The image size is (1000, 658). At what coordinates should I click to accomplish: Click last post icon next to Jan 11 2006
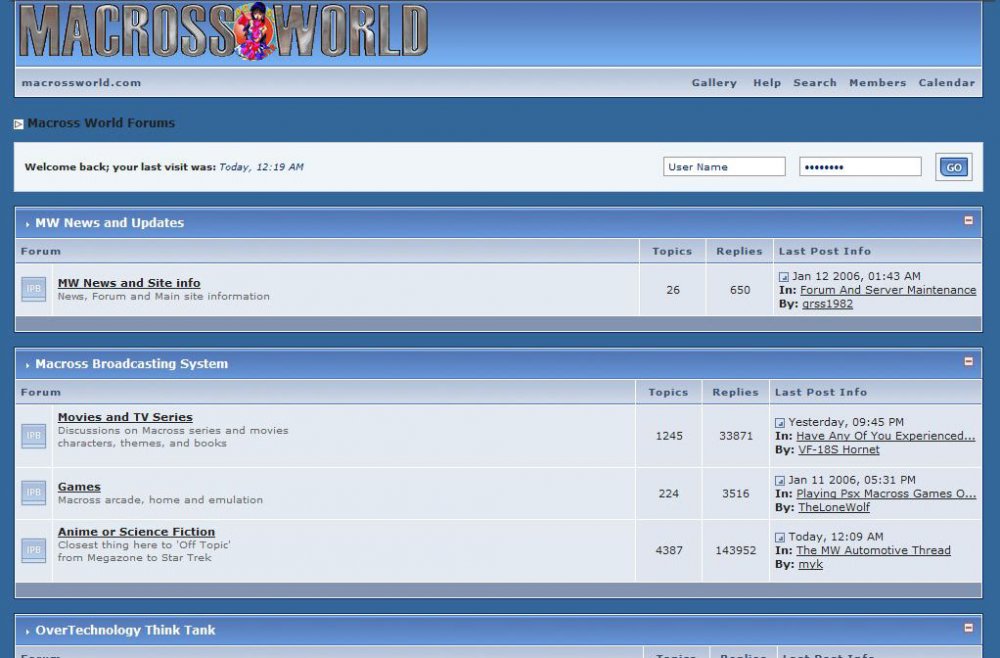[780, 480]
